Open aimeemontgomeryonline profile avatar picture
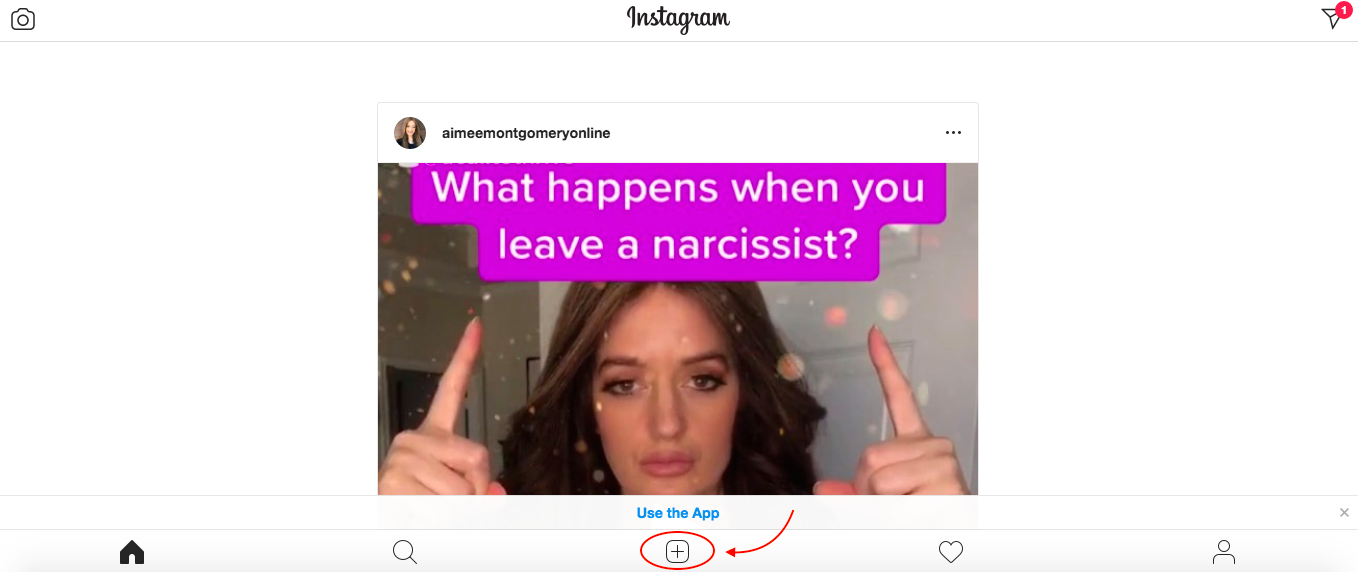 (x=410, y=133)
